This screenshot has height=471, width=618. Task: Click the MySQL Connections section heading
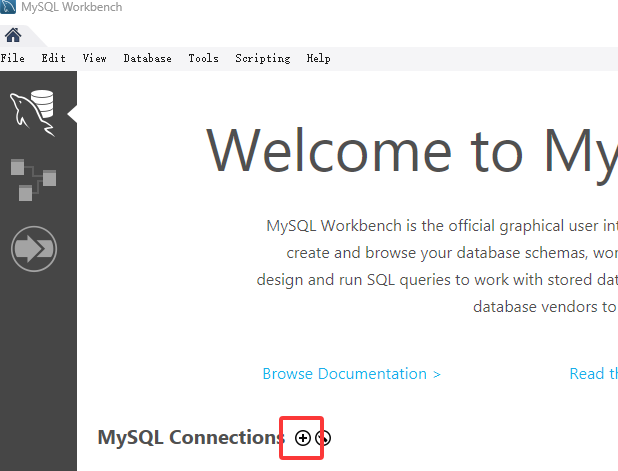190,438
